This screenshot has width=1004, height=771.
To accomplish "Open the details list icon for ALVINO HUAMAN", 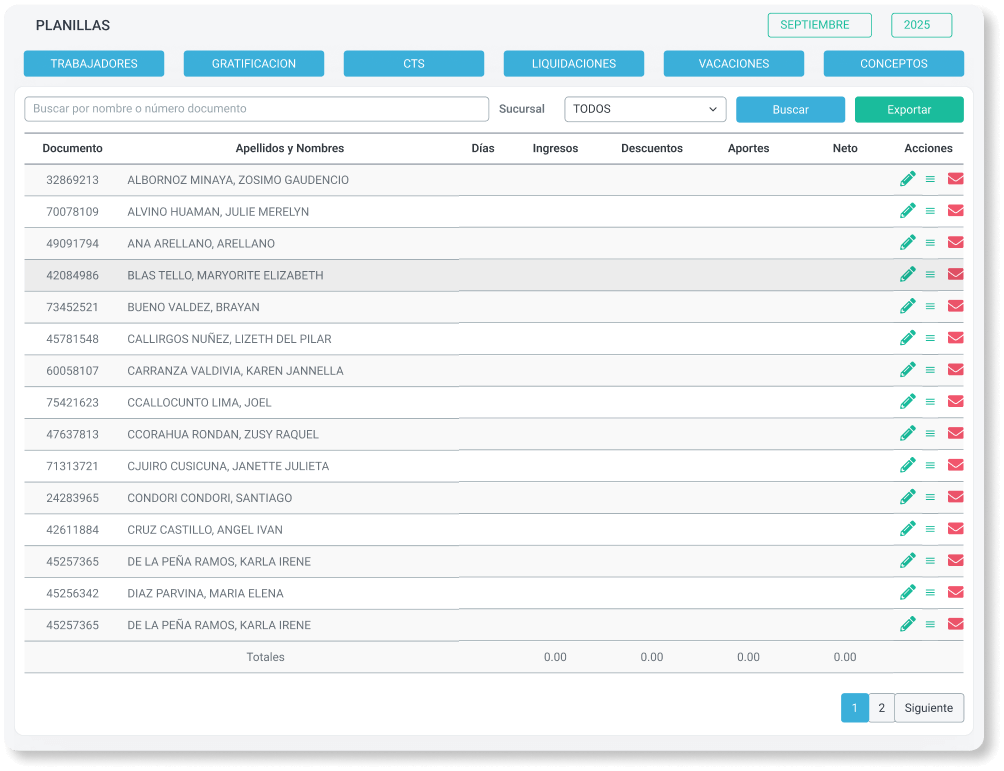I will [x=930, y=211].
